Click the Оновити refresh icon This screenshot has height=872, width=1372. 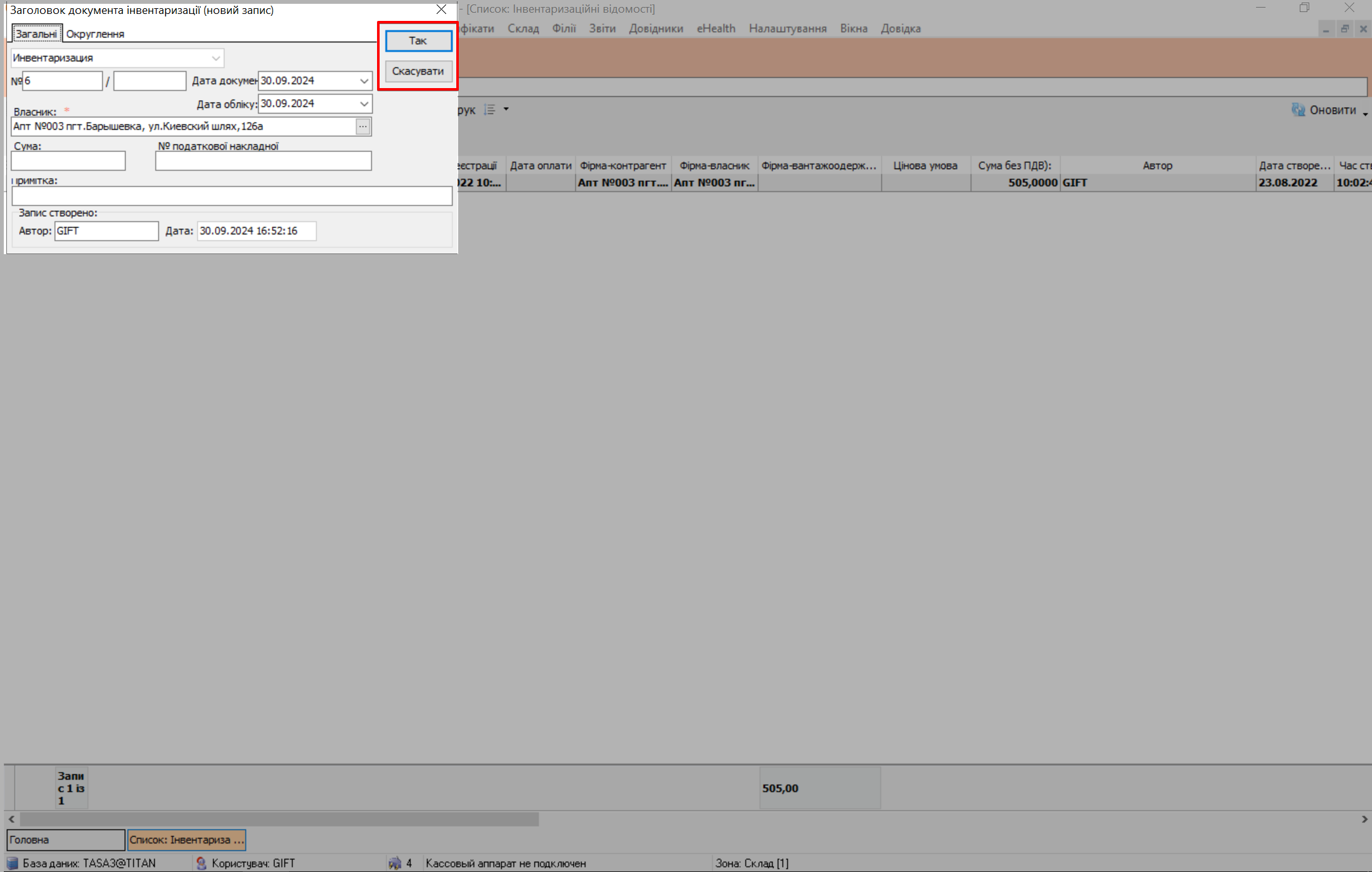(1298, 110)
